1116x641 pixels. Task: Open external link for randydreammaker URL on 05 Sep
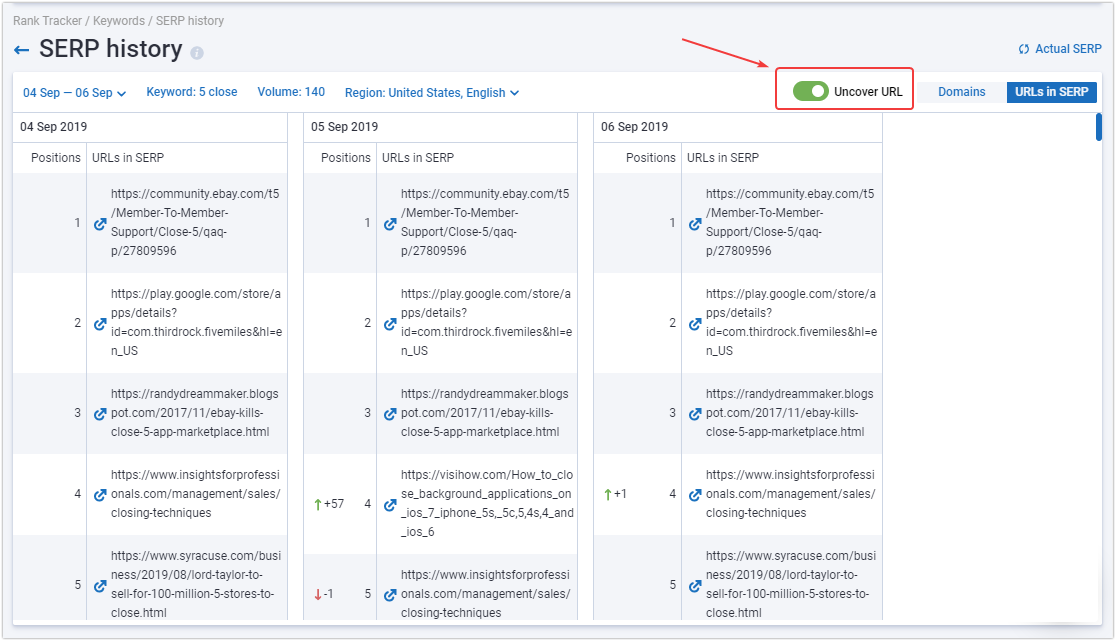(x=390, y=413)
